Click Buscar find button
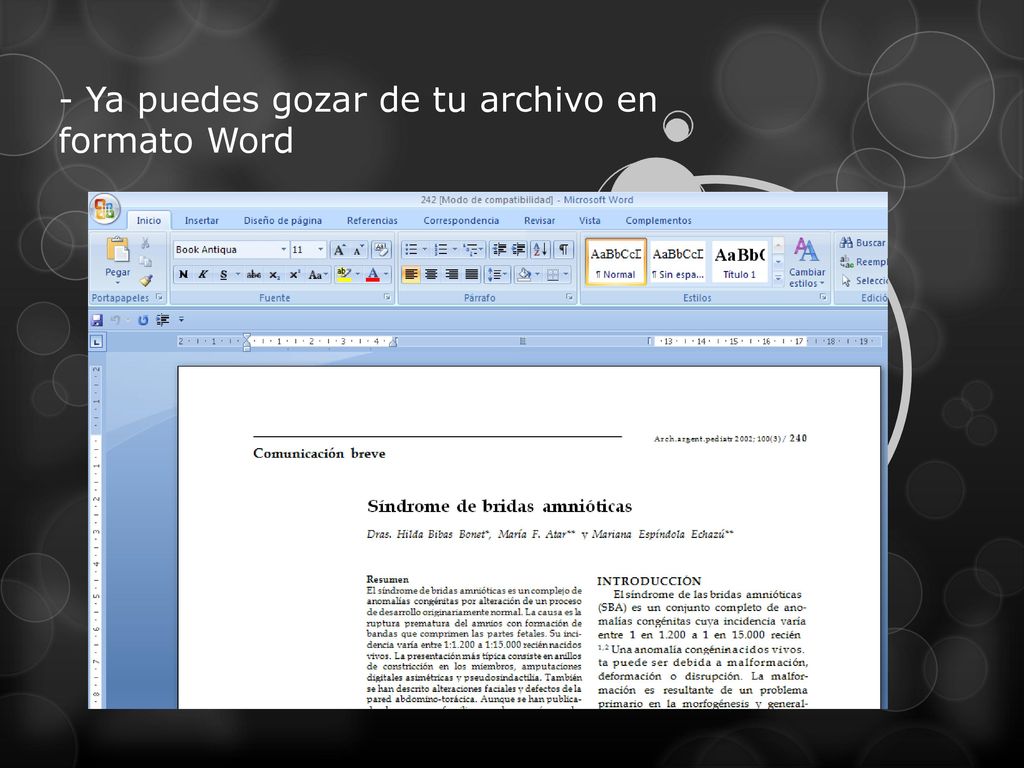The height and width of the screenshot is (768, 1024). point(862,243)
